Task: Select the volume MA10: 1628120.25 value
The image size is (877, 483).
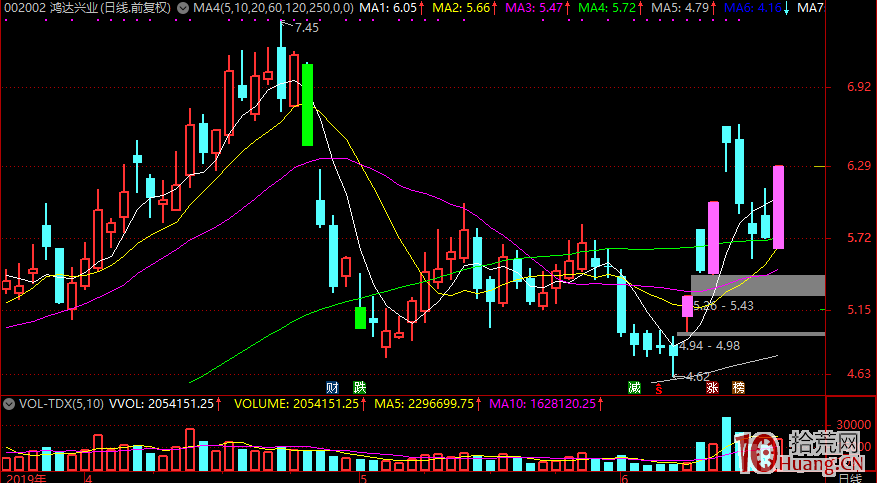Action: point(543,403)
